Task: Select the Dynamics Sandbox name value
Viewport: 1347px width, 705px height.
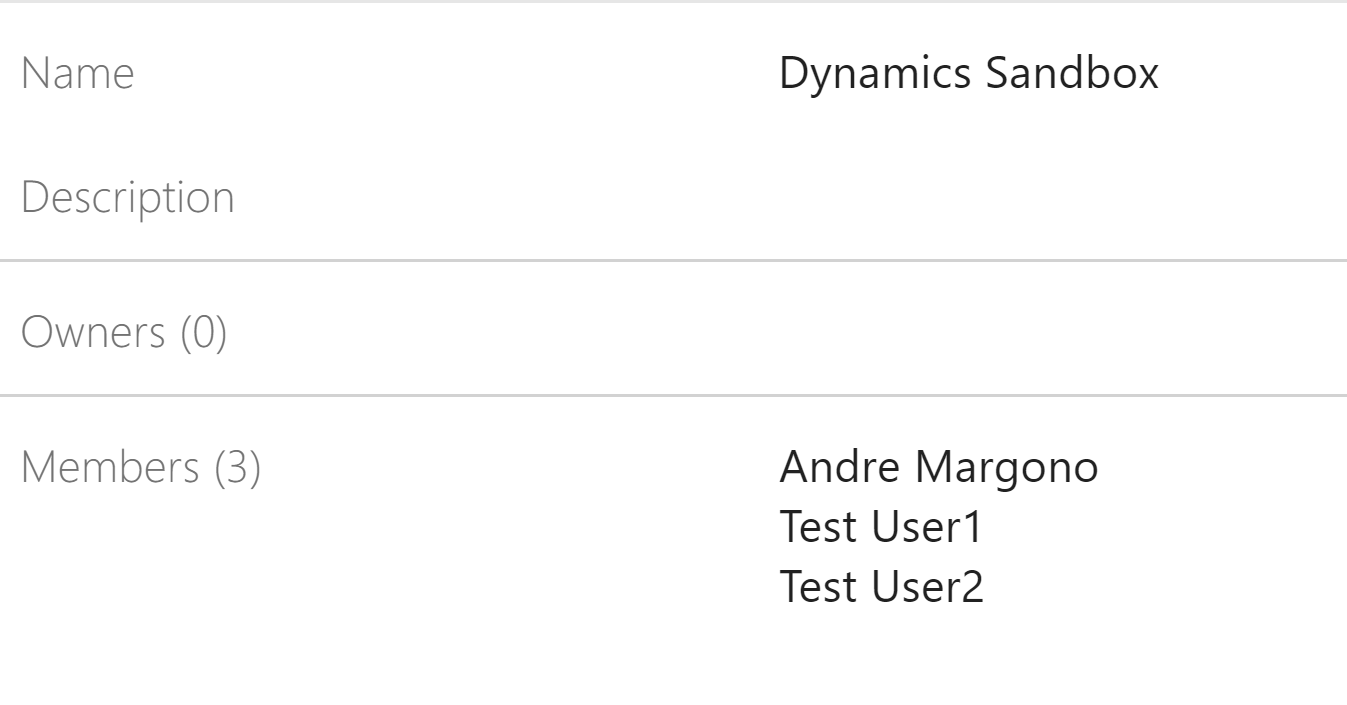Action: point(968,74)
